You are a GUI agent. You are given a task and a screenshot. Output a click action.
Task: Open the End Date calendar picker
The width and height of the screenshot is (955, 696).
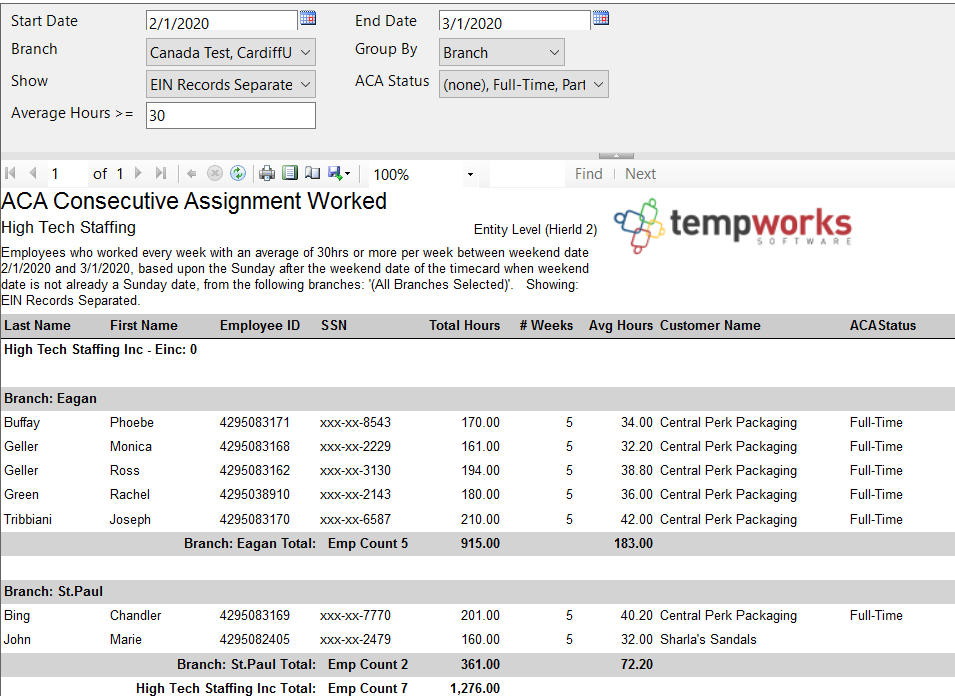601,18
